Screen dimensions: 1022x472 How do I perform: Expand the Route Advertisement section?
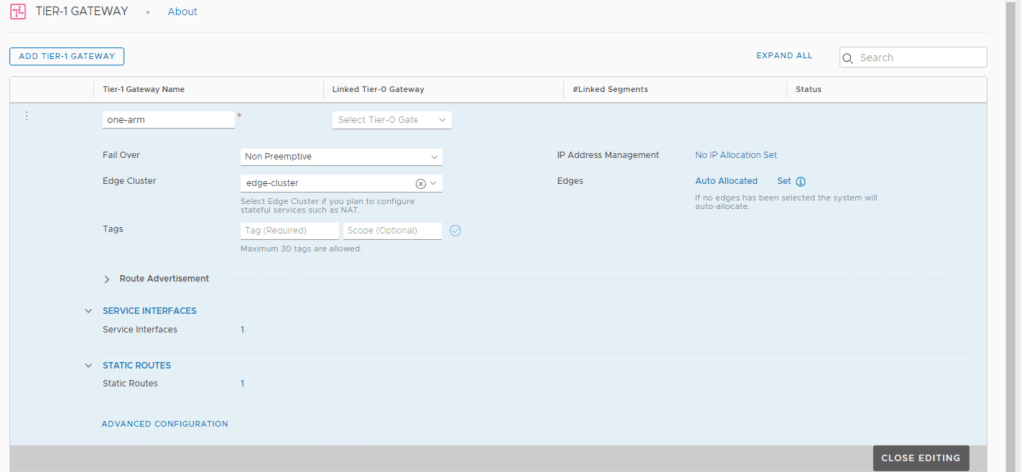pos(107,279)
